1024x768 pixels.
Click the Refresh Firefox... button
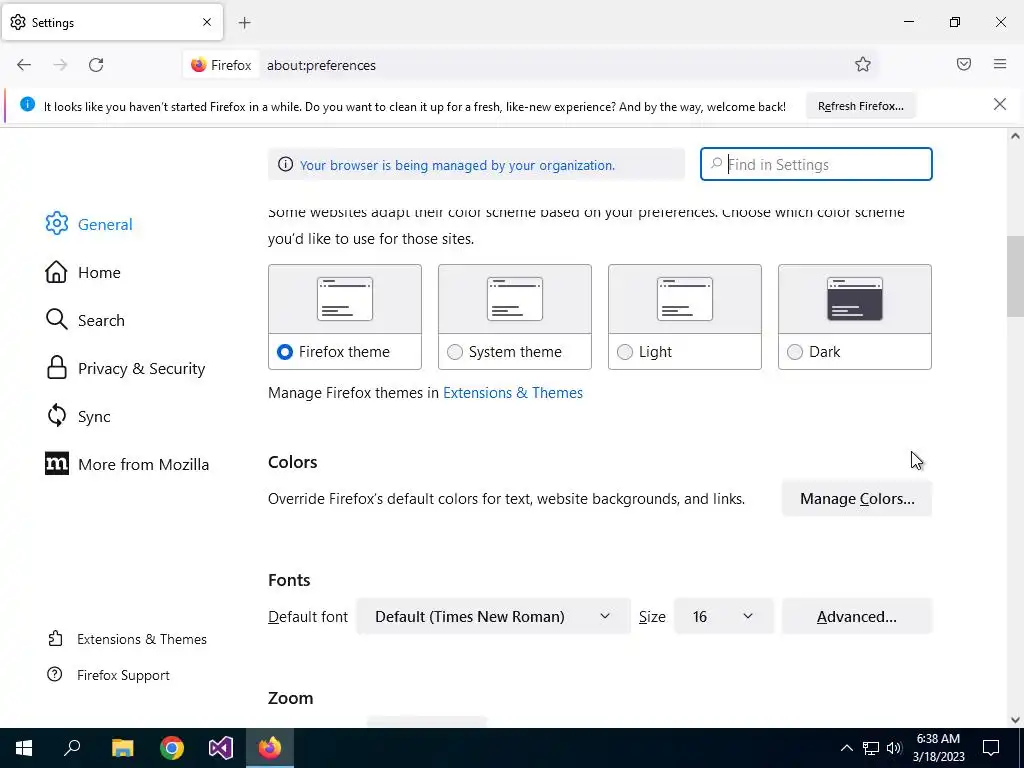(x=860, y=106)
